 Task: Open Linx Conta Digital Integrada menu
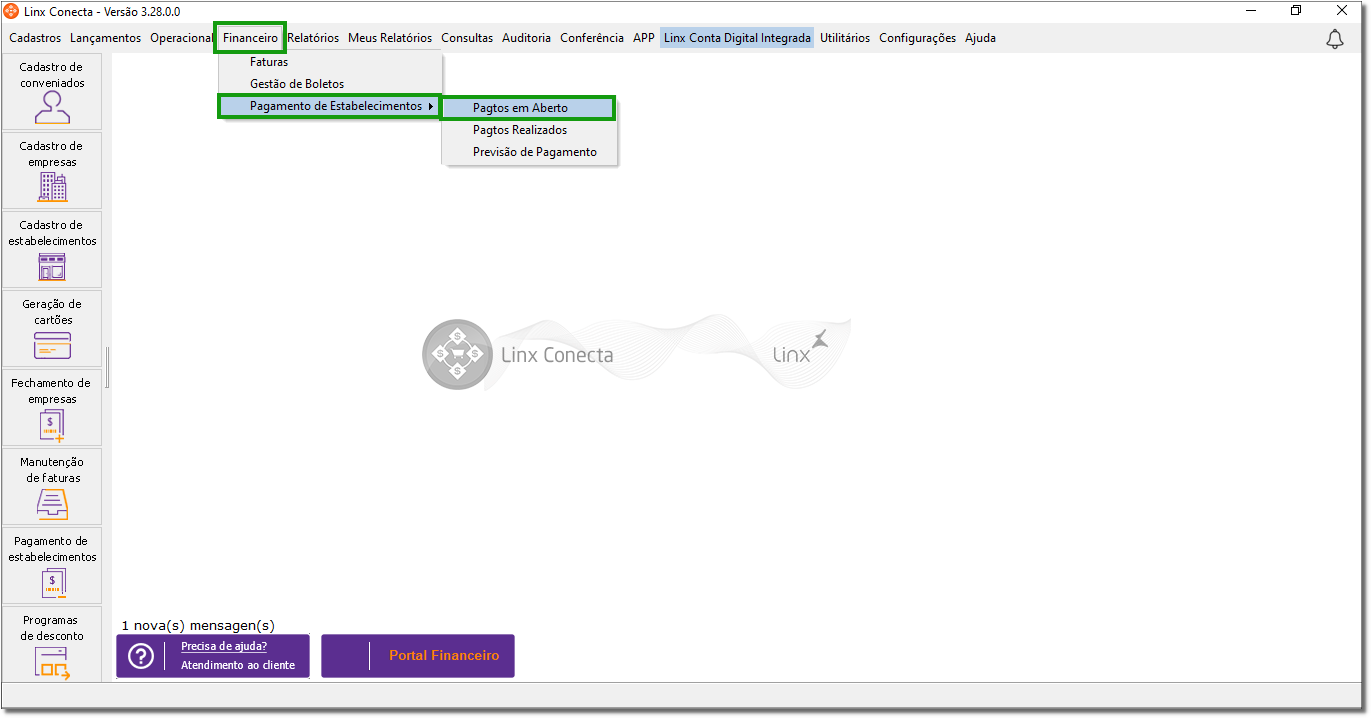(x=737, y=38)
